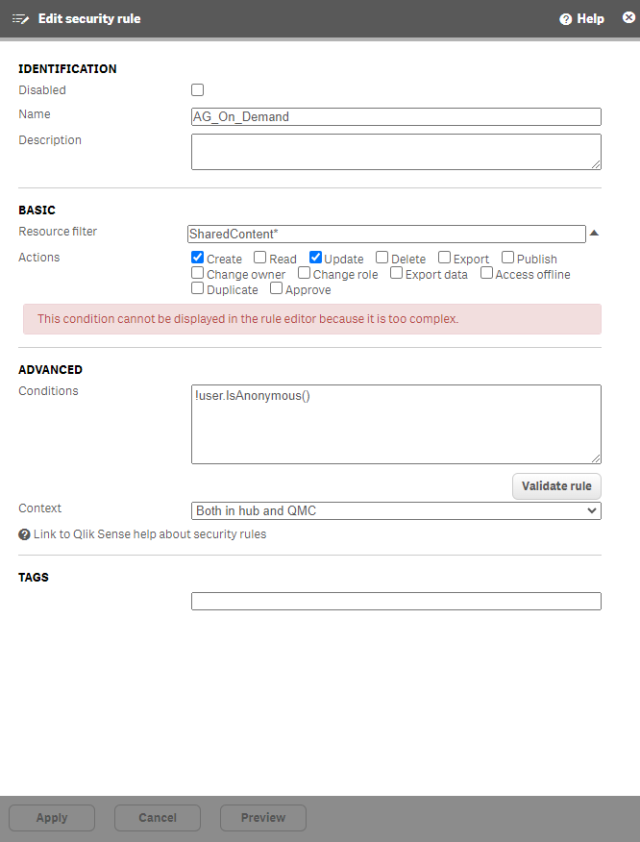
Task: Uncheck the Create action
Action: pos(197,257)
